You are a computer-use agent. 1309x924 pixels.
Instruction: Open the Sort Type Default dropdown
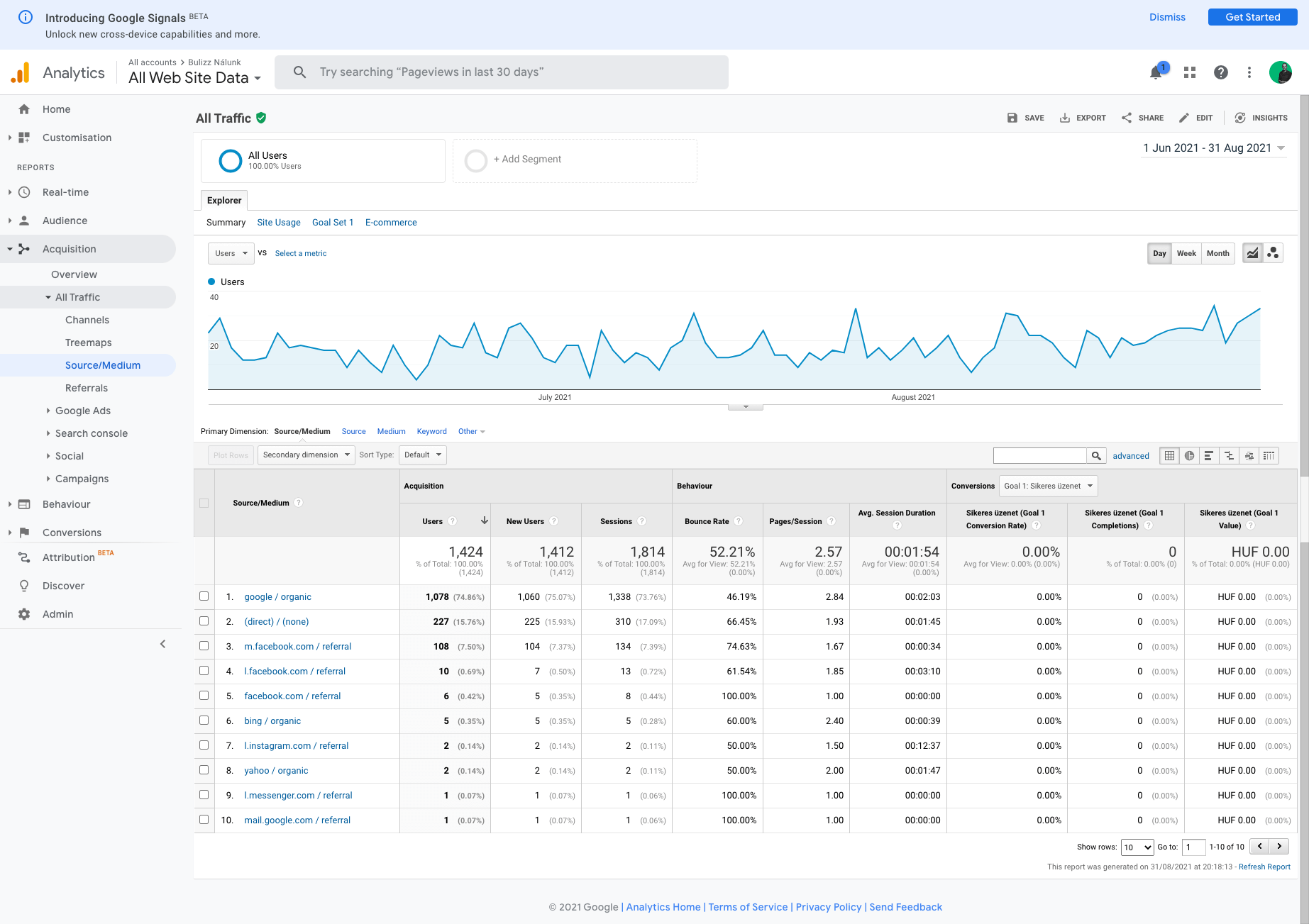coord(423,455)
